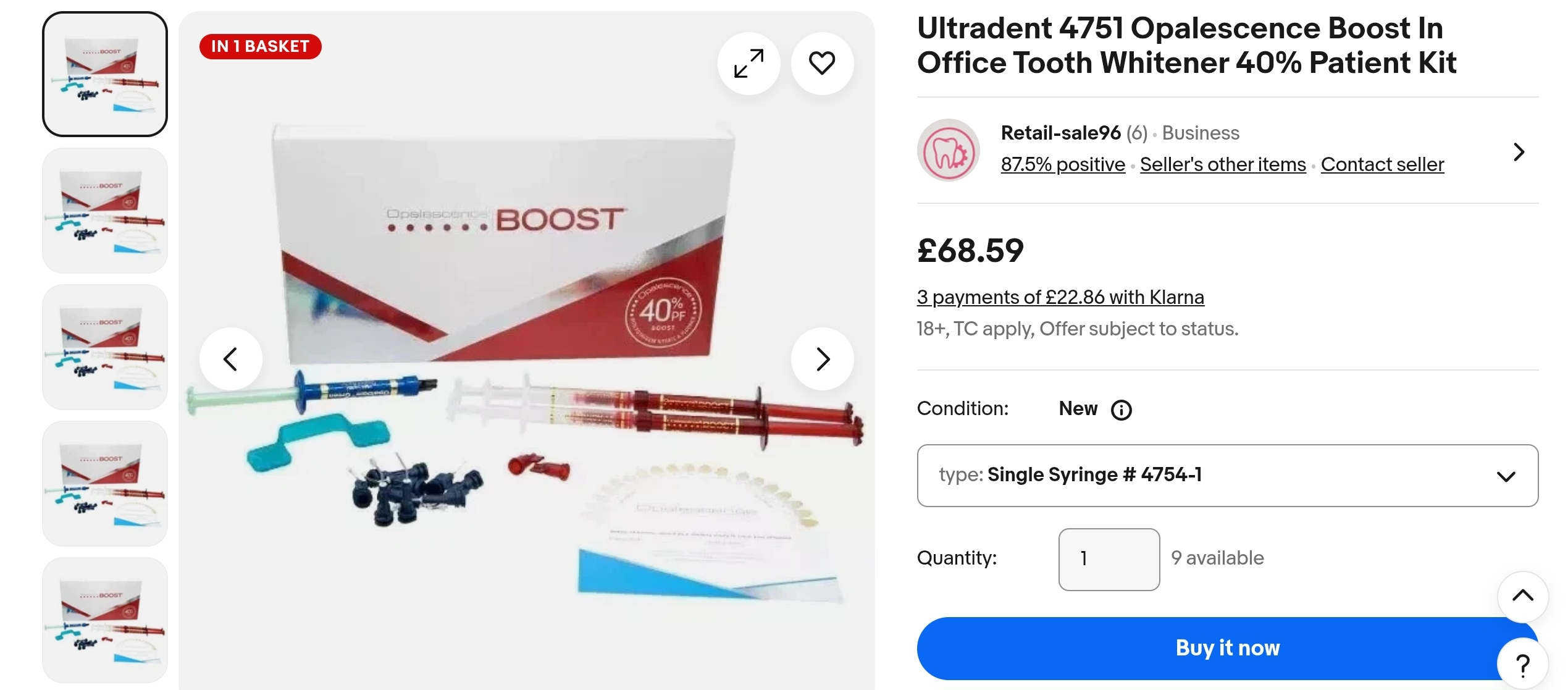Click the Quantity input field
The image size is (1568, 690).
tap(1109, 559)
